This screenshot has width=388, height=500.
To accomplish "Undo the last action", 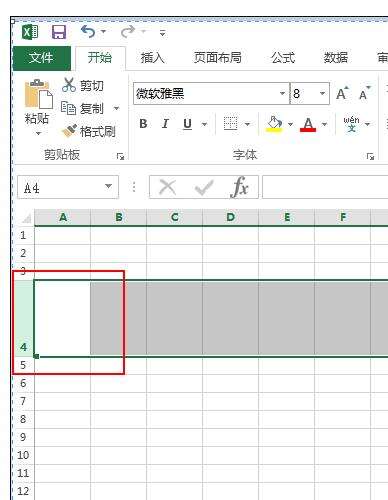I will [x=88, y=32].
